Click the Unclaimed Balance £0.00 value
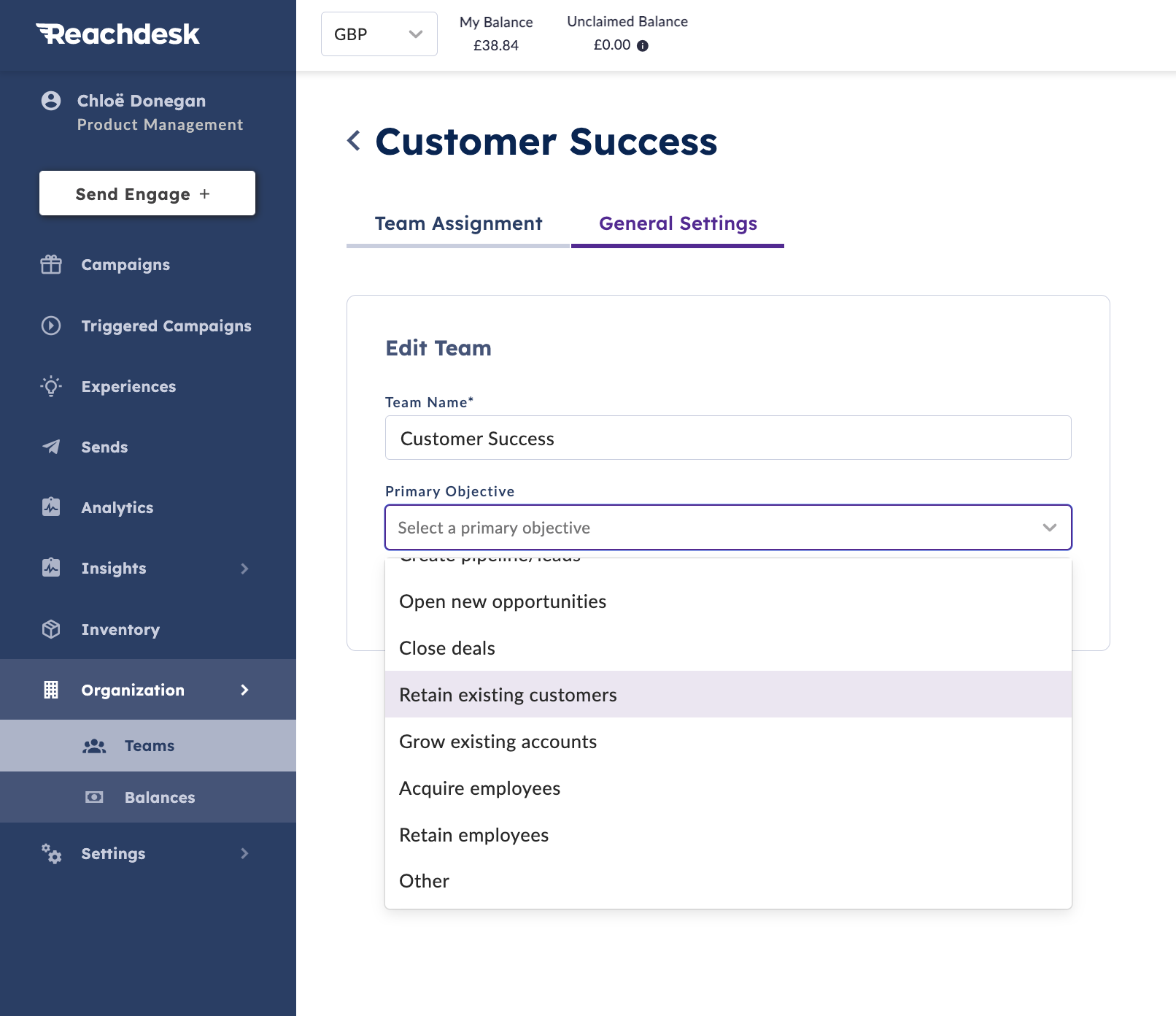 click(612, 45)
